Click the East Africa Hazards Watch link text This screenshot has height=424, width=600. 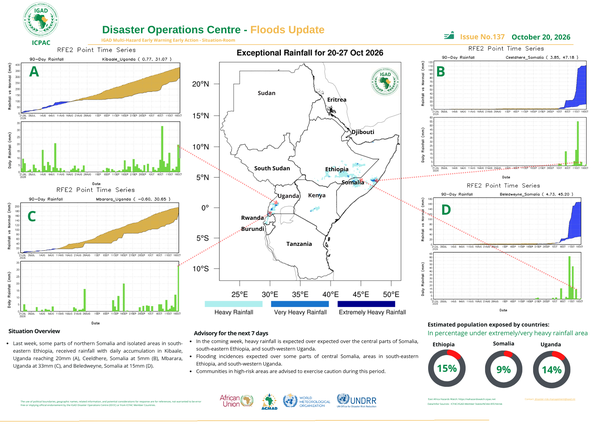(461, 399)
